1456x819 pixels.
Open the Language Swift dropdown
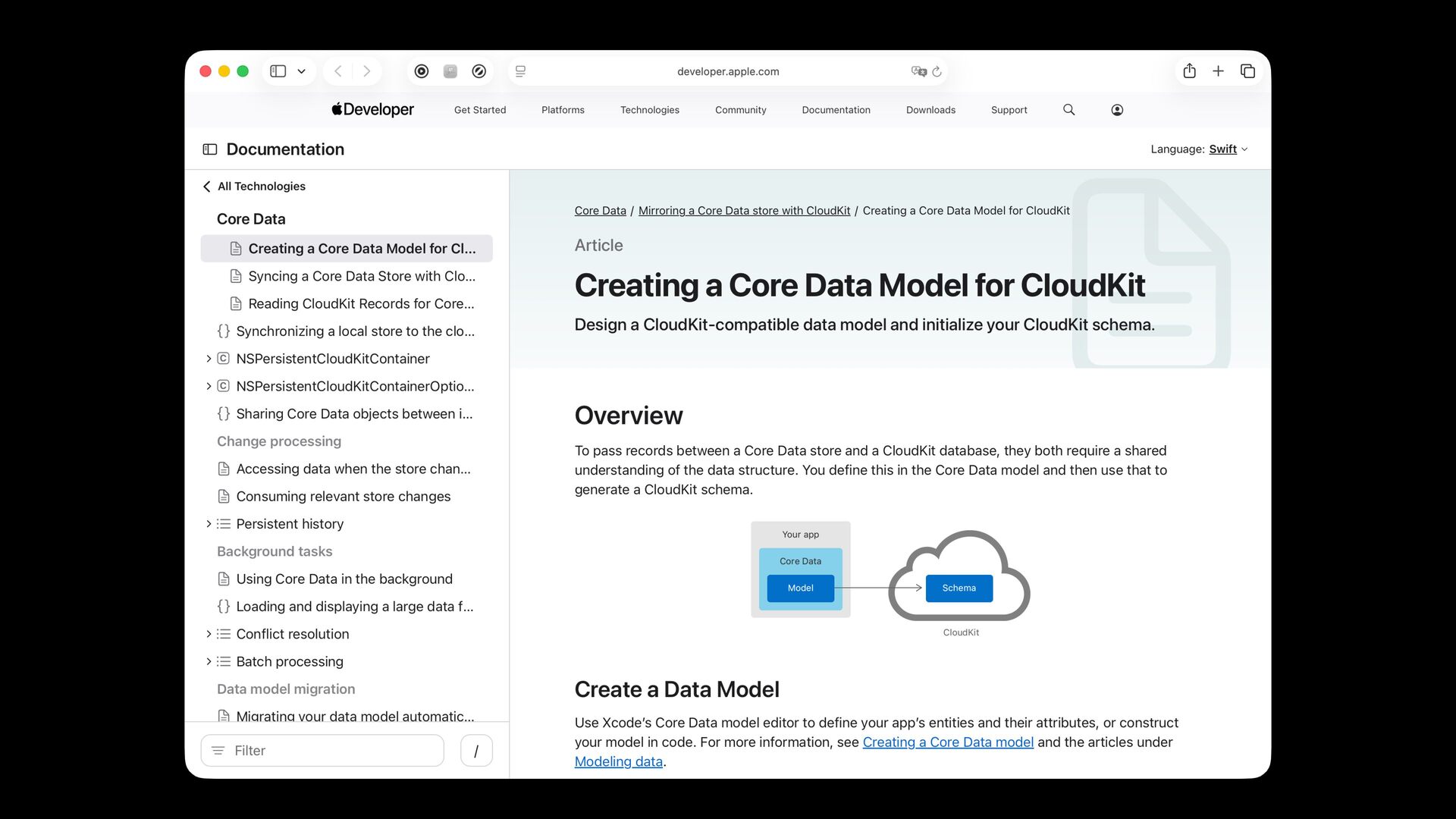pyautogui.click(x=1227, y=149)
